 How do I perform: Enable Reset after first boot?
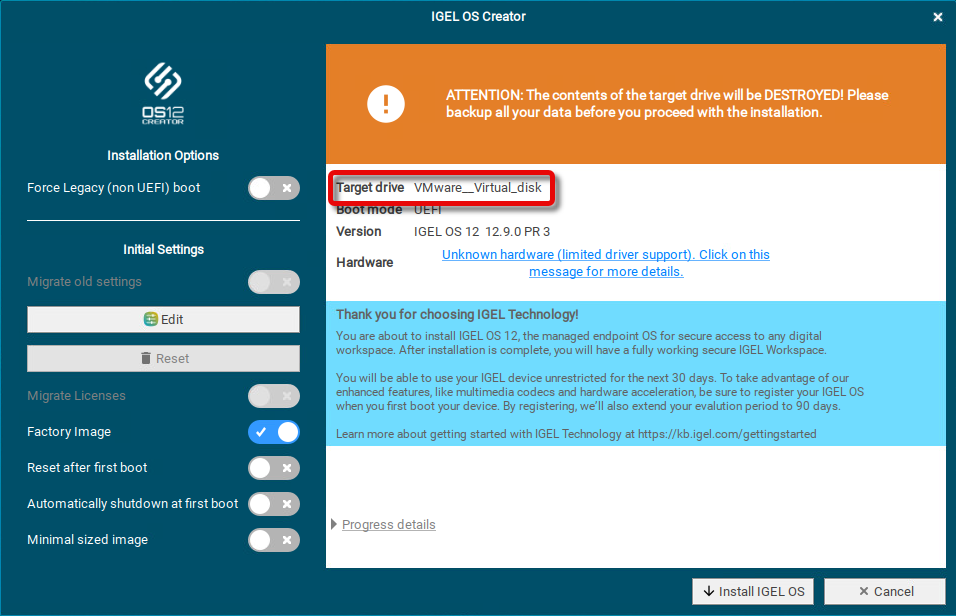point(274,468)
